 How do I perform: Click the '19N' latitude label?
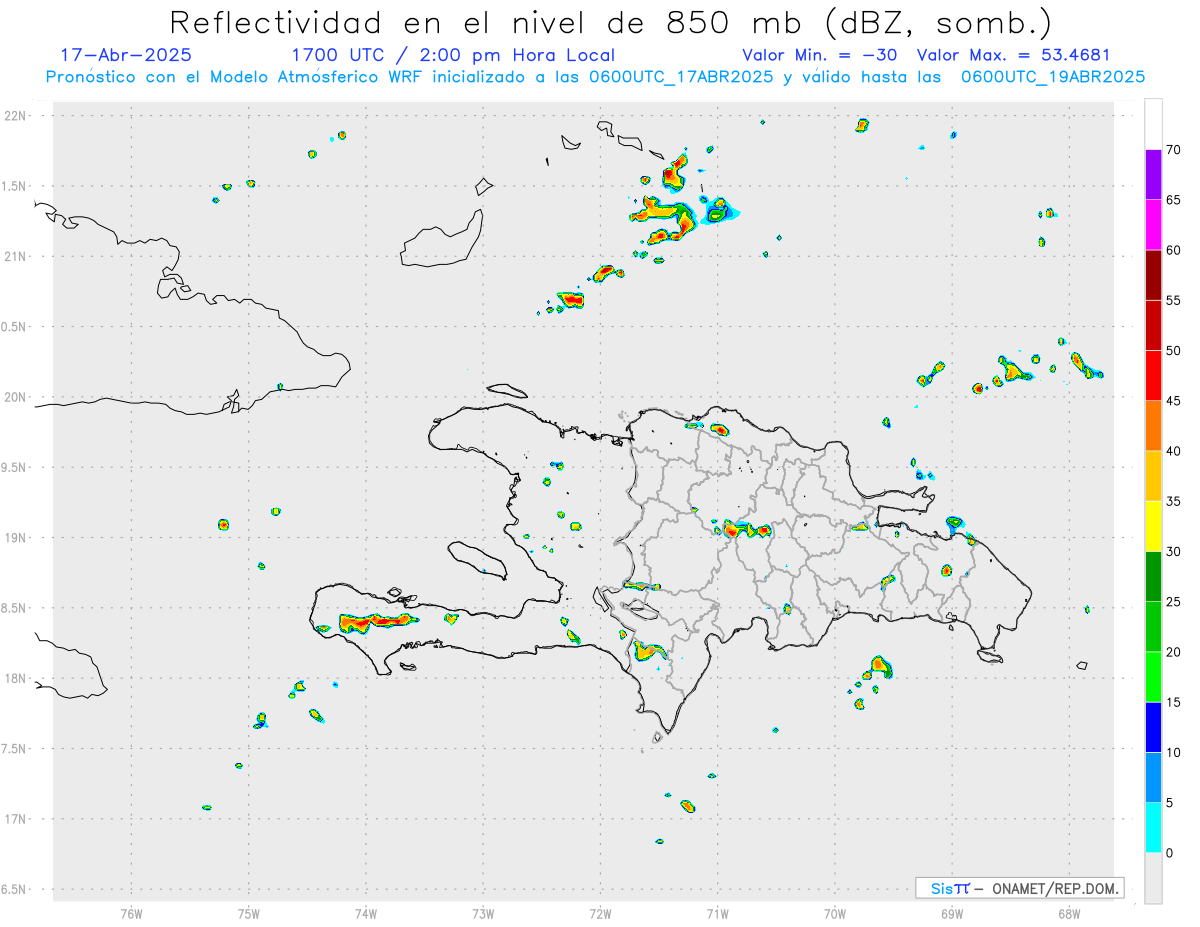point(16,537)
